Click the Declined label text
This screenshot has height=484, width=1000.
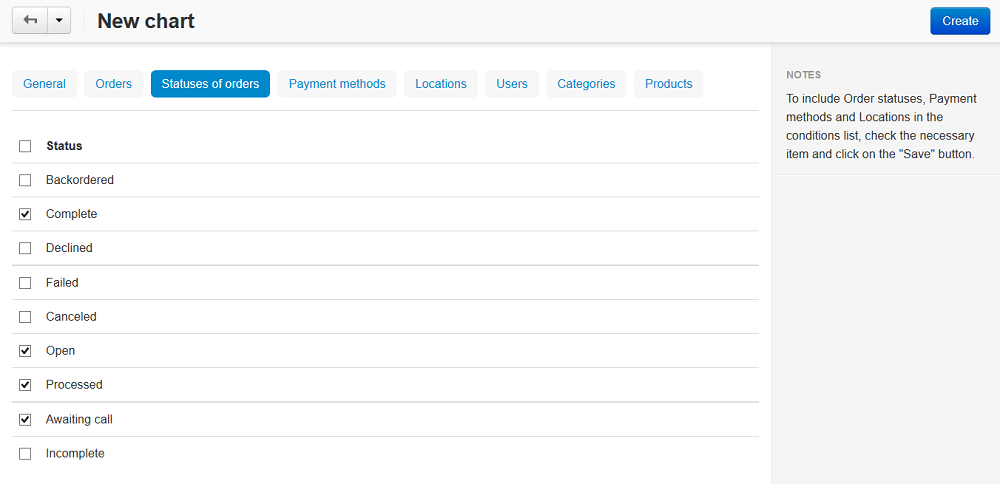coord(69,248)
